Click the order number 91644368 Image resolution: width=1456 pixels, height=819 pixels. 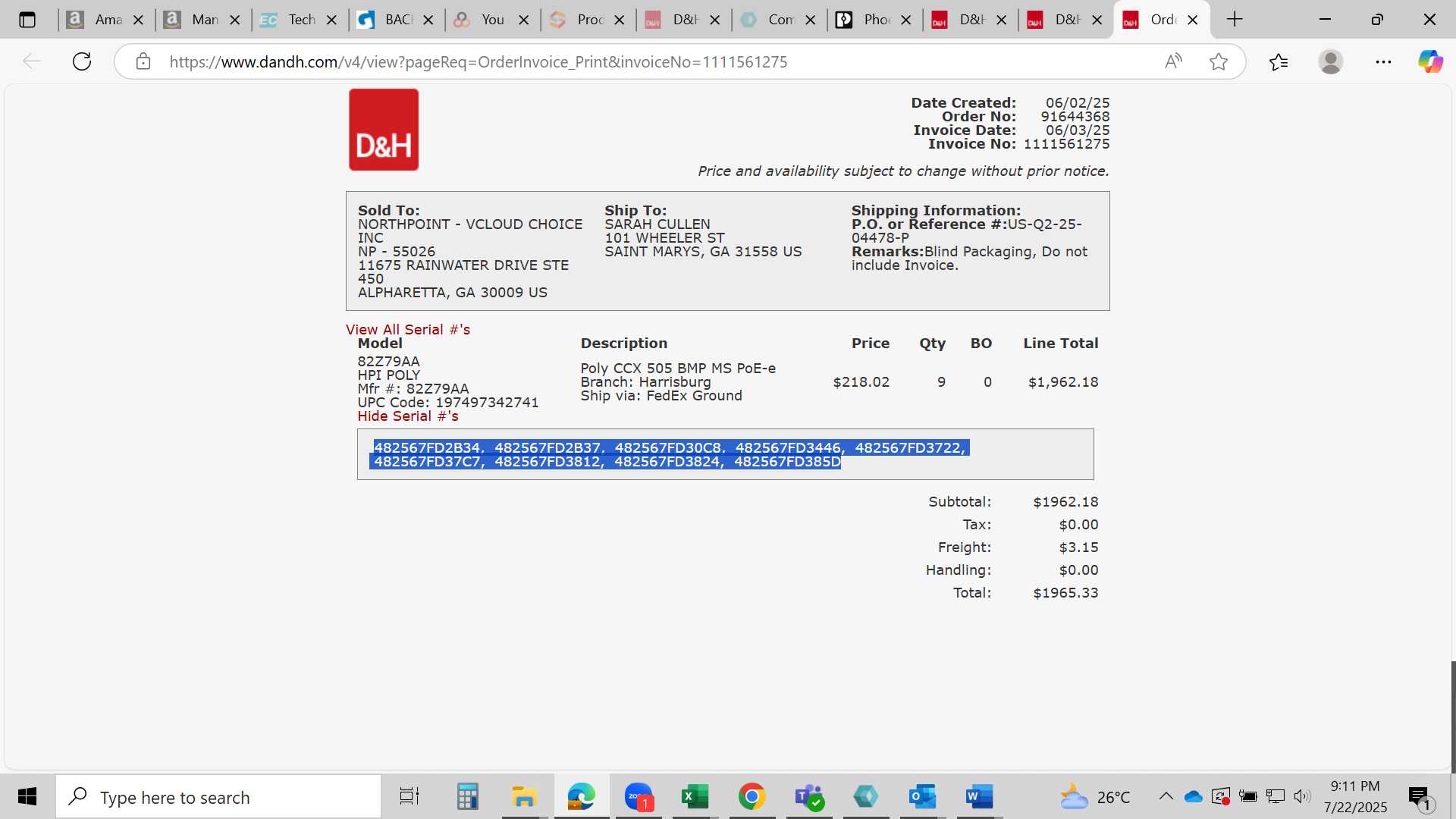pos(1075,116)
